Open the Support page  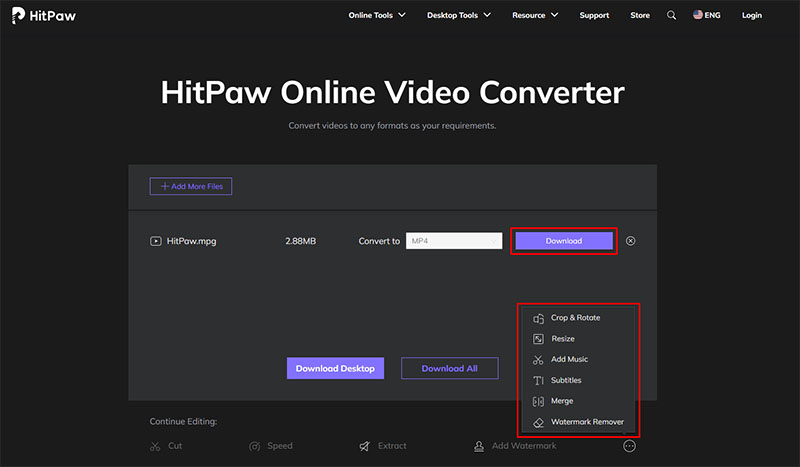594,15
